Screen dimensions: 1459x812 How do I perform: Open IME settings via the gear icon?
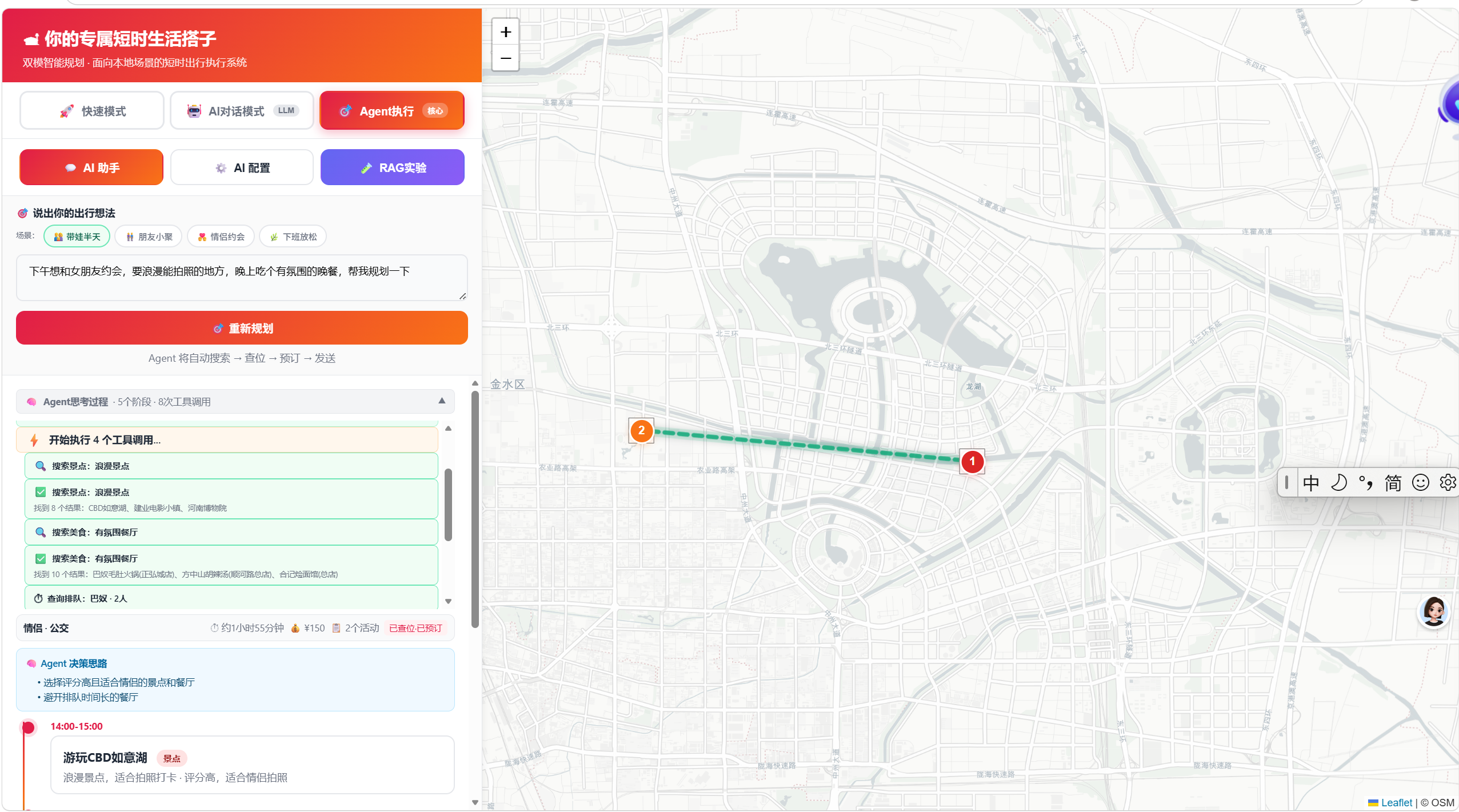tap(1448, 483)
